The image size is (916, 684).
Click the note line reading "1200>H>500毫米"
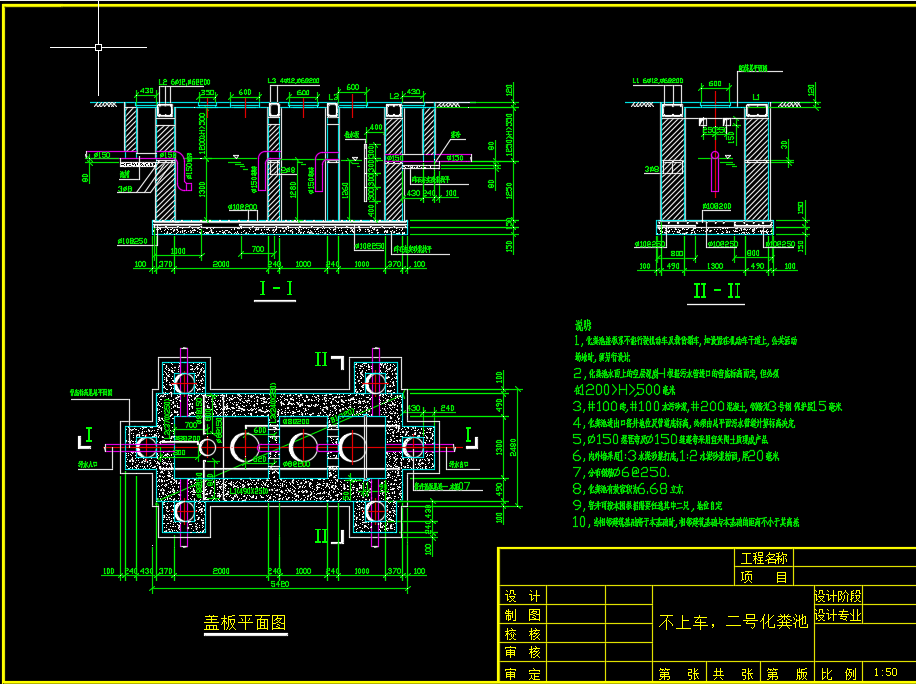624,390
